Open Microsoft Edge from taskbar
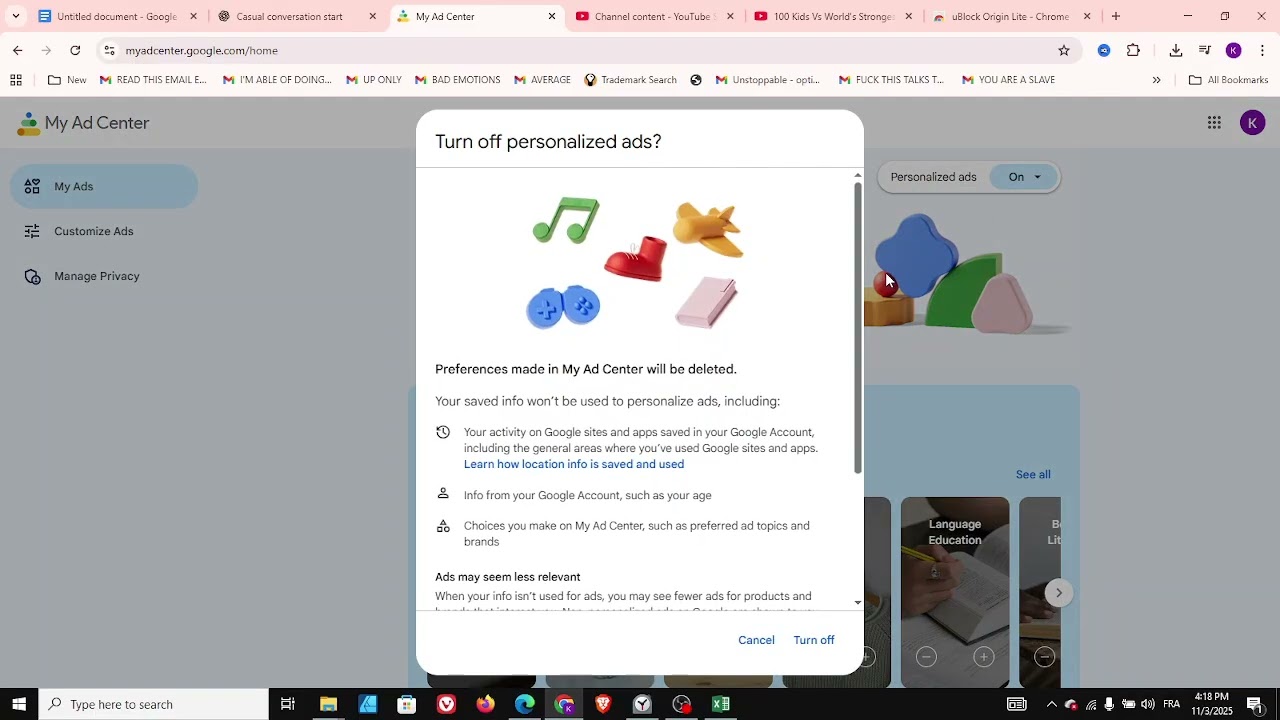The image size is (1280, 720). (x=525, y=704)
